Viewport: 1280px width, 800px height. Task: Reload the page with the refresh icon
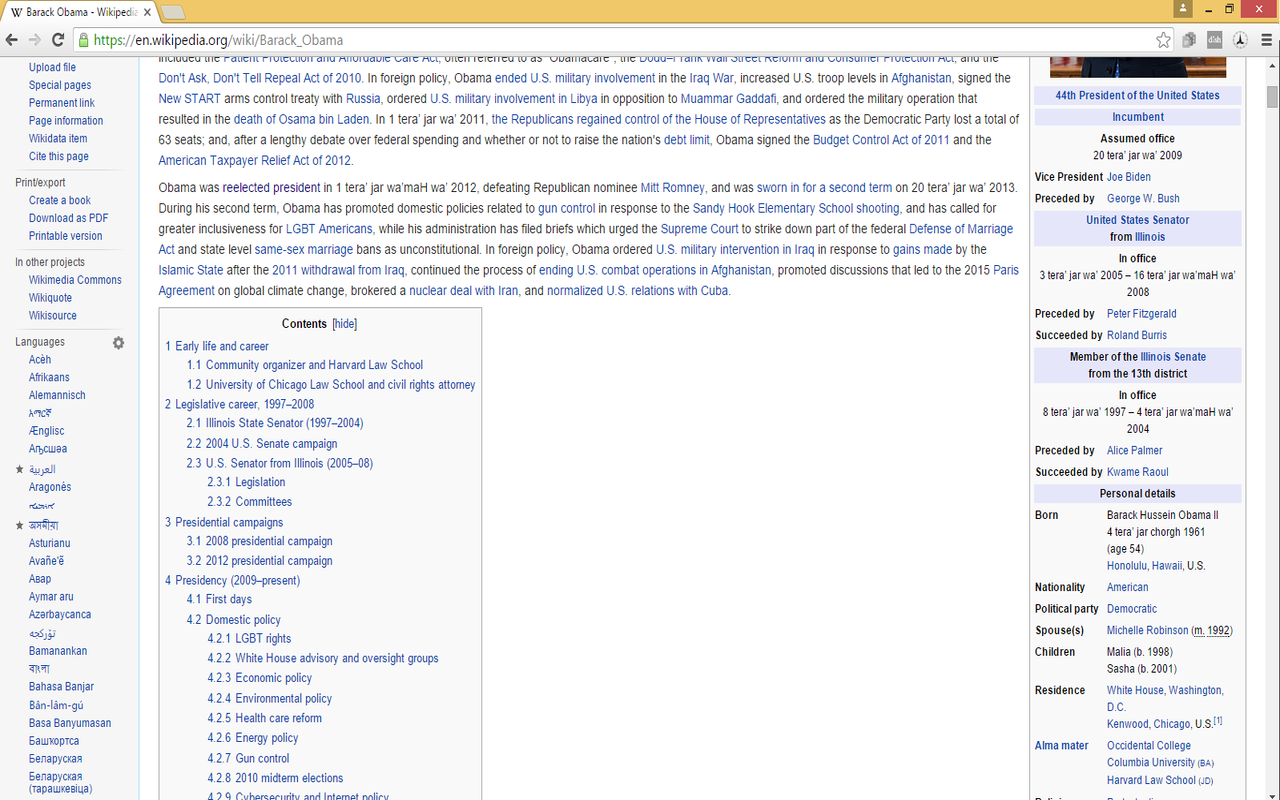click(58, 40)
